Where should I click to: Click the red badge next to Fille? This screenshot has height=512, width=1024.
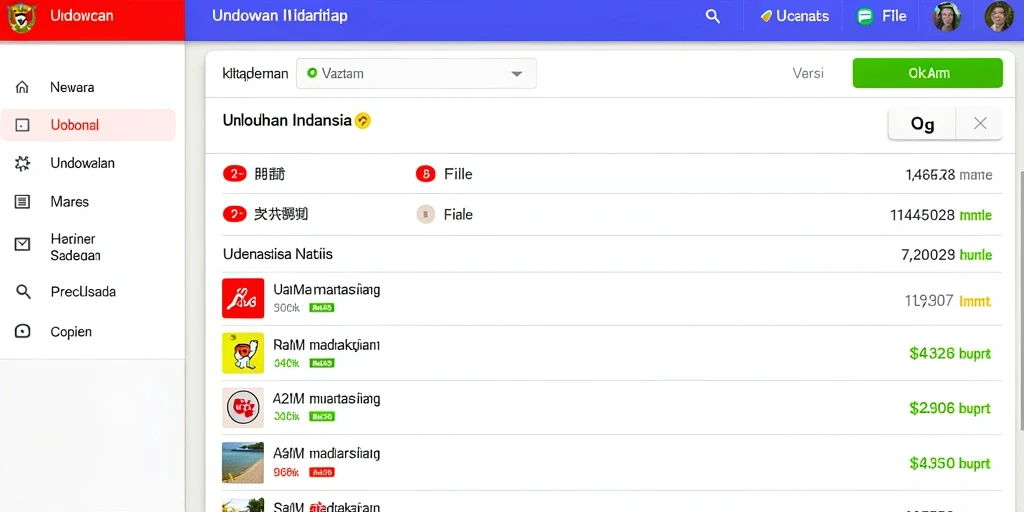[x=425, y=174]
